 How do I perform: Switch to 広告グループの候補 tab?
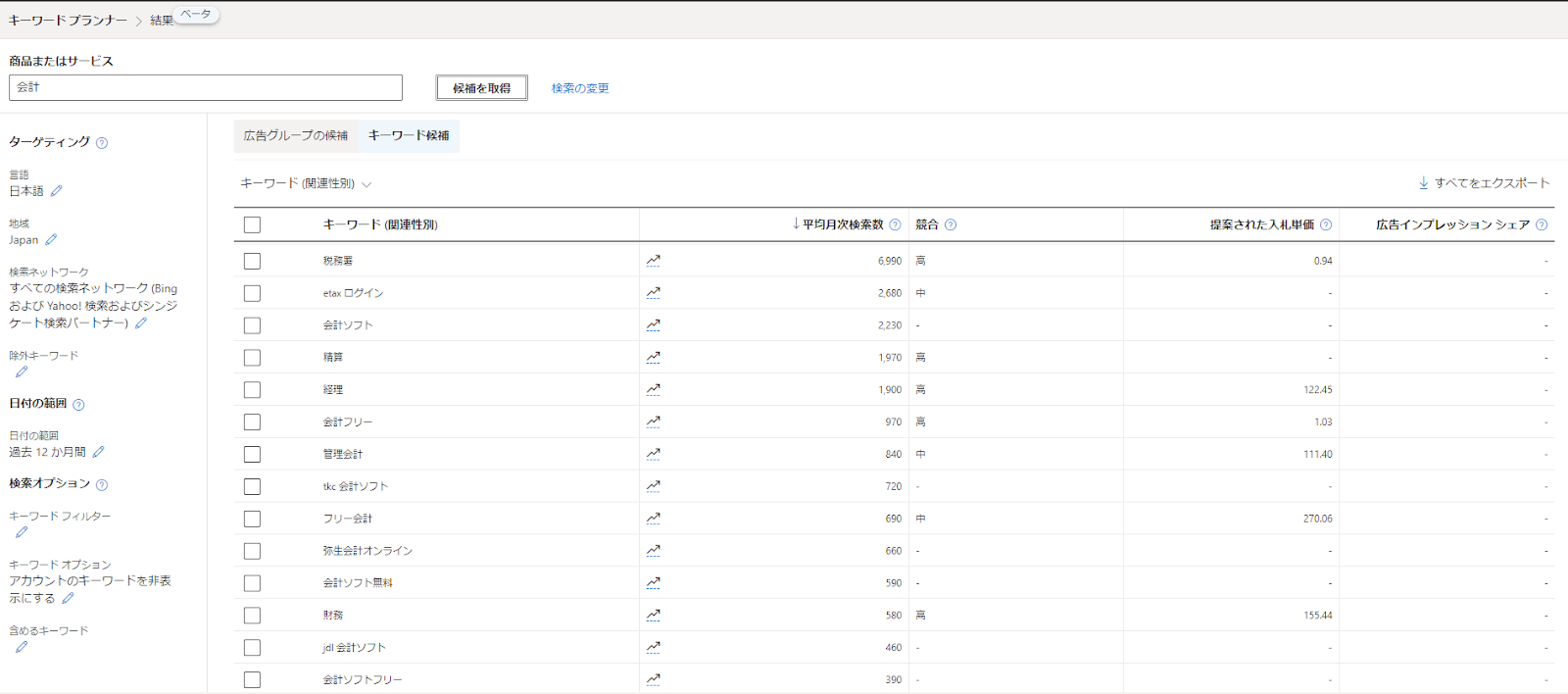[296, 136]
